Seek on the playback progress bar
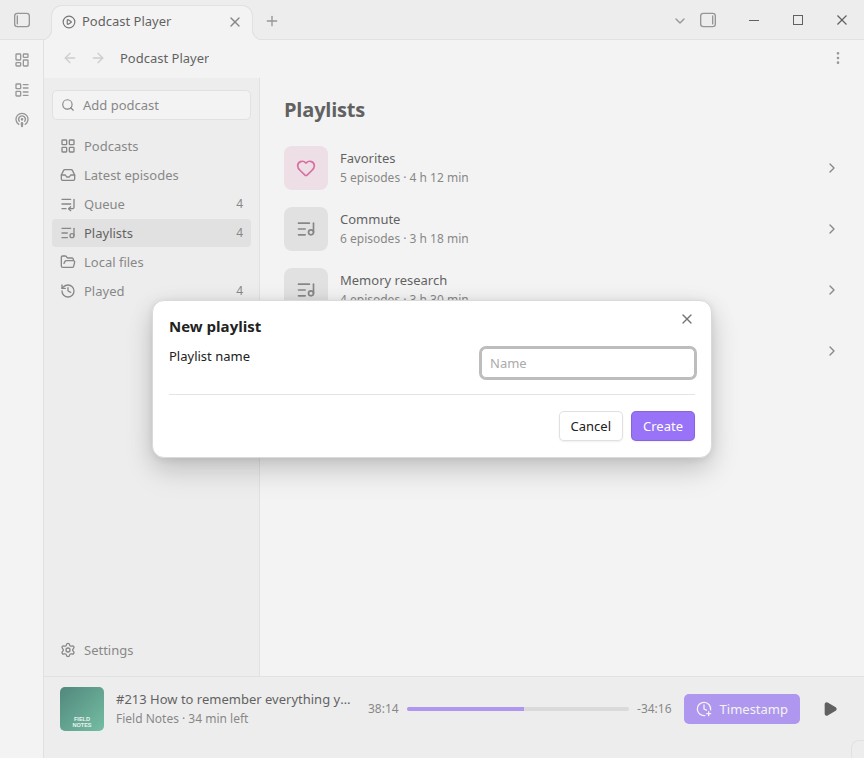This screenshot has height=758, width=864. point(517,709)
